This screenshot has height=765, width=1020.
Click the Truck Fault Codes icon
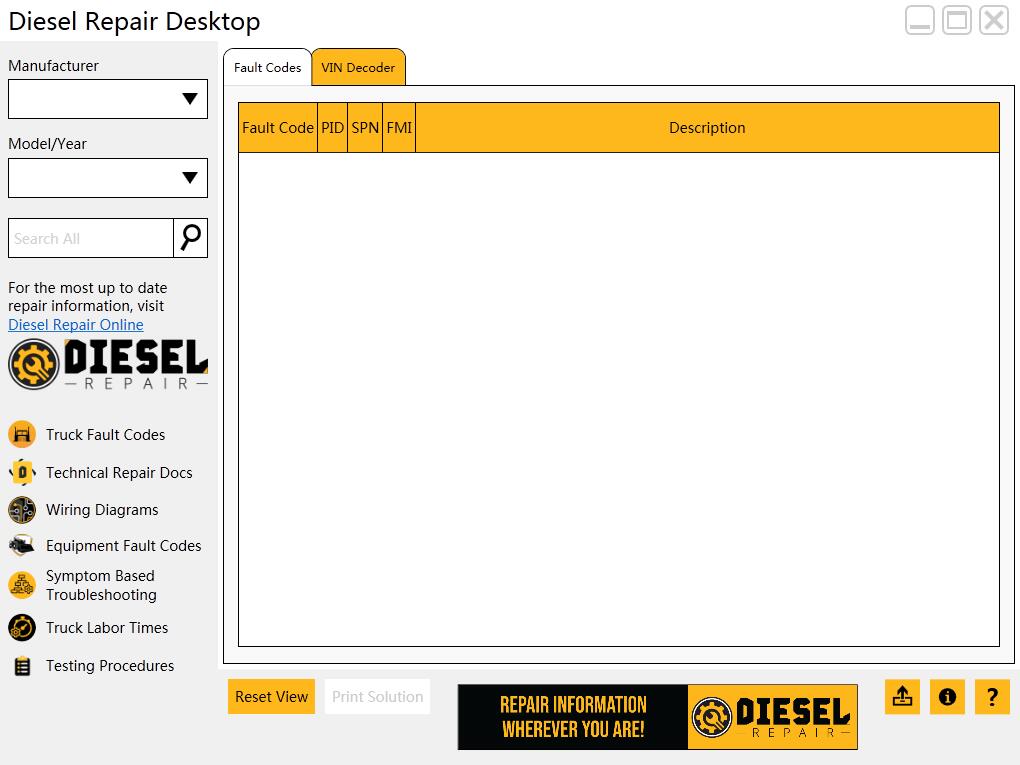click(22, 434)
